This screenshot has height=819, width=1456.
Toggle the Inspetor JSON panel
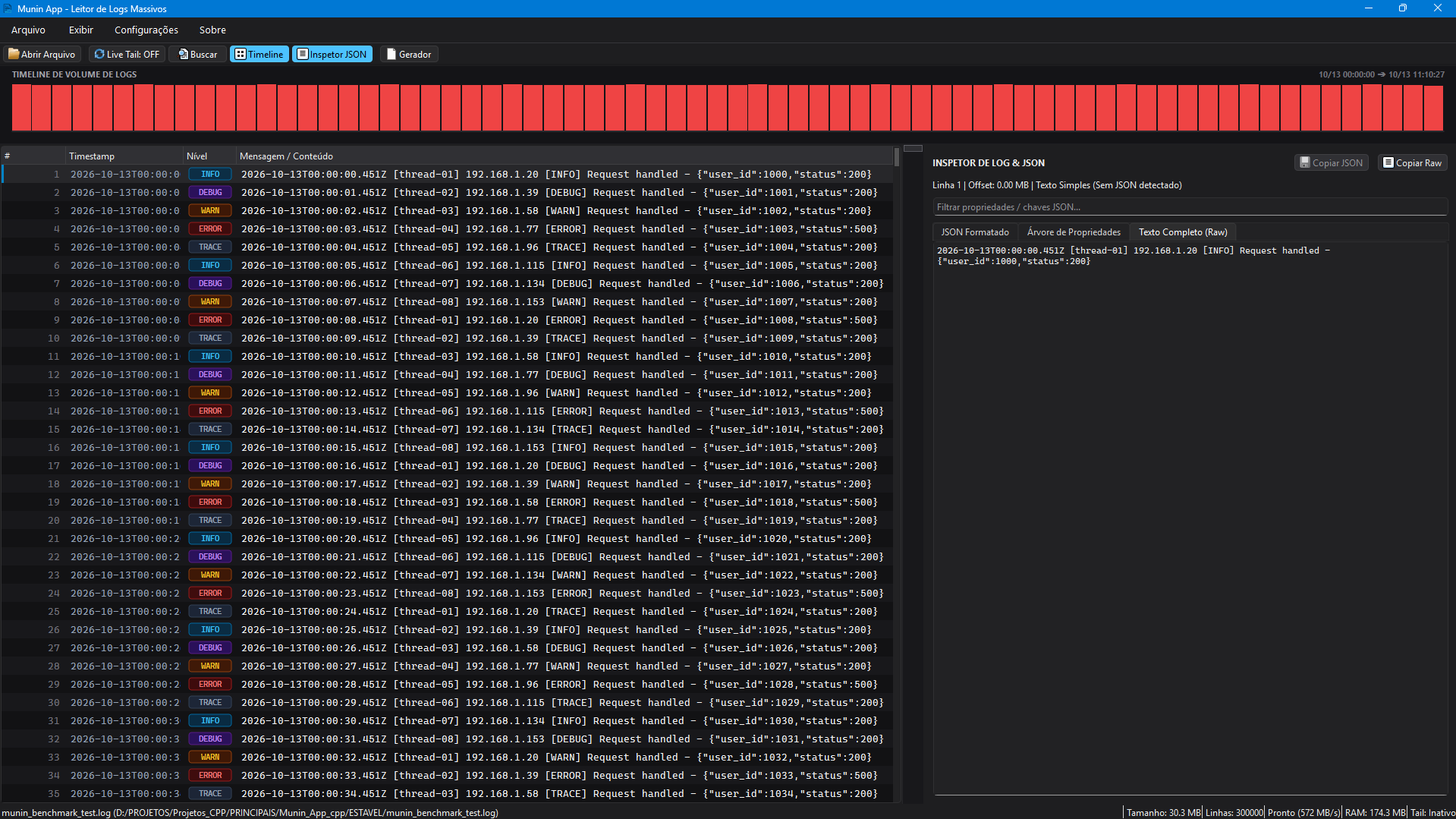pyautogui.click(x=332, y=54)
